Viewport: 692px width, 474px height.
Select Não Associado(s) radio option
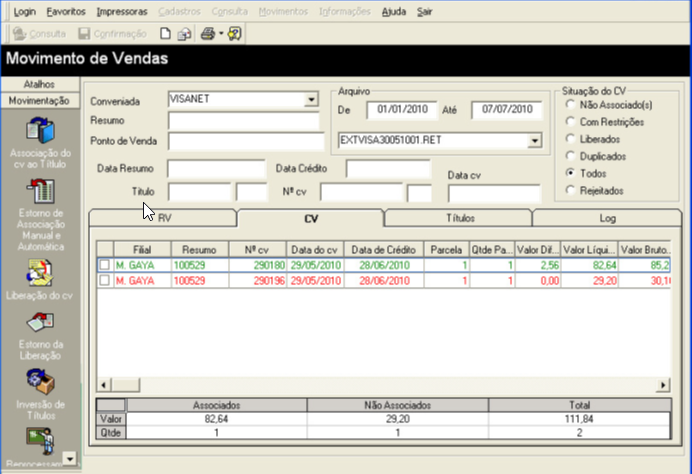coord(570,104)
